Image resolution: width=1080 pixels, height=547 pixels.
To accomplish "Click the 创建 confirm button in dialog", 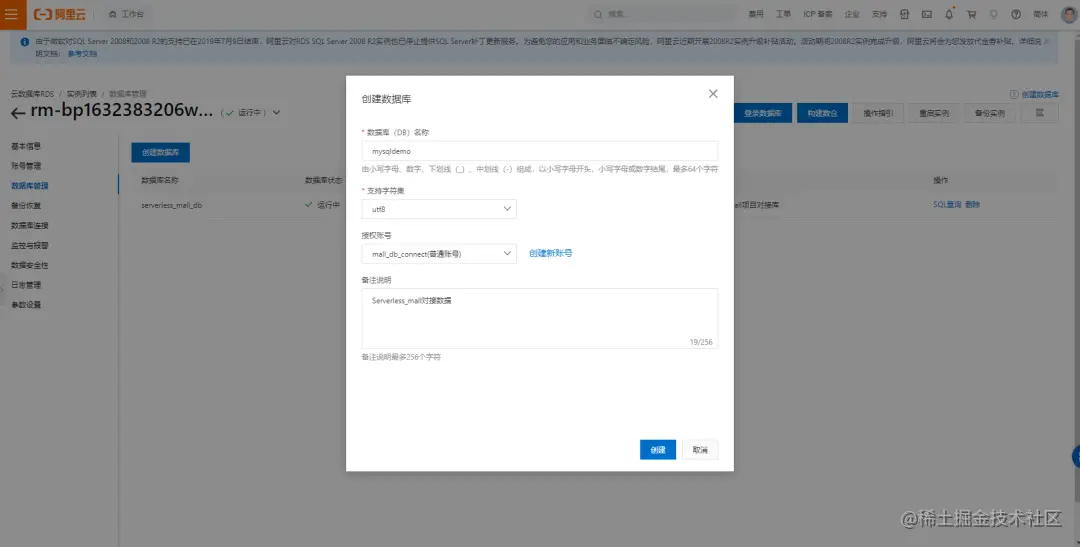I will (x=658, y=450).
